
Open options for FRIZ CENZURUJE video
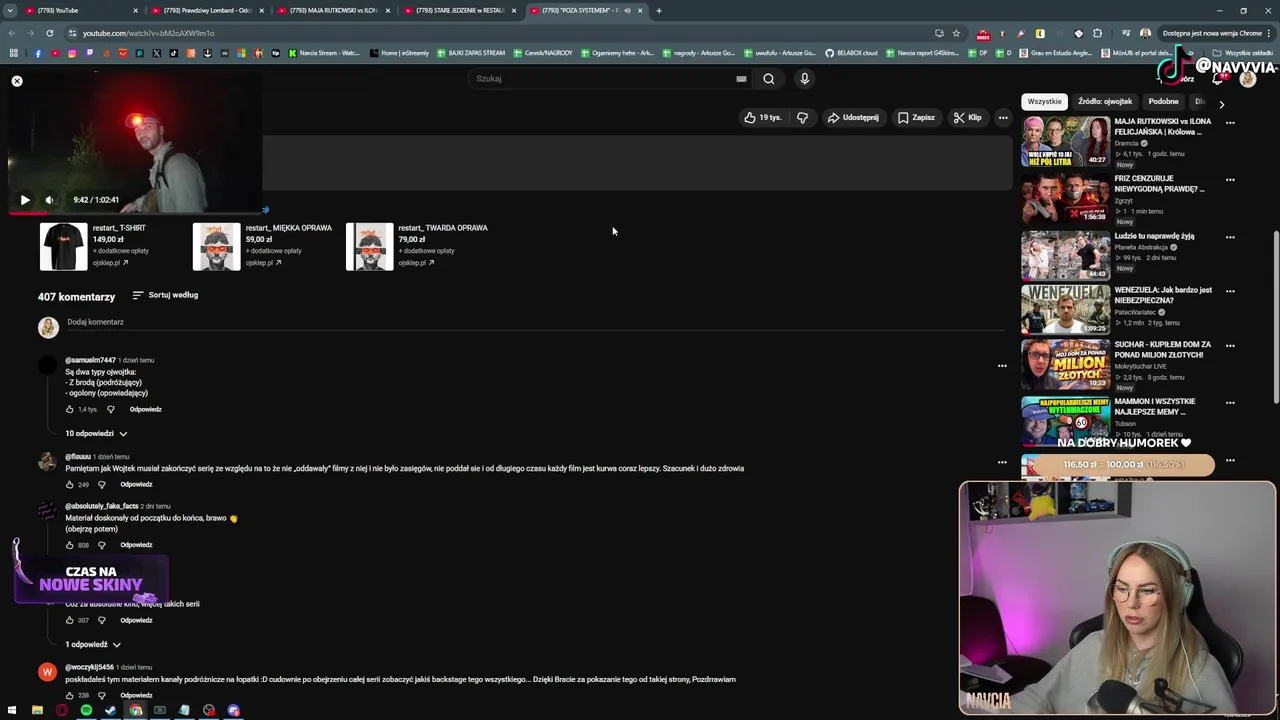[x=1230, y=180]
